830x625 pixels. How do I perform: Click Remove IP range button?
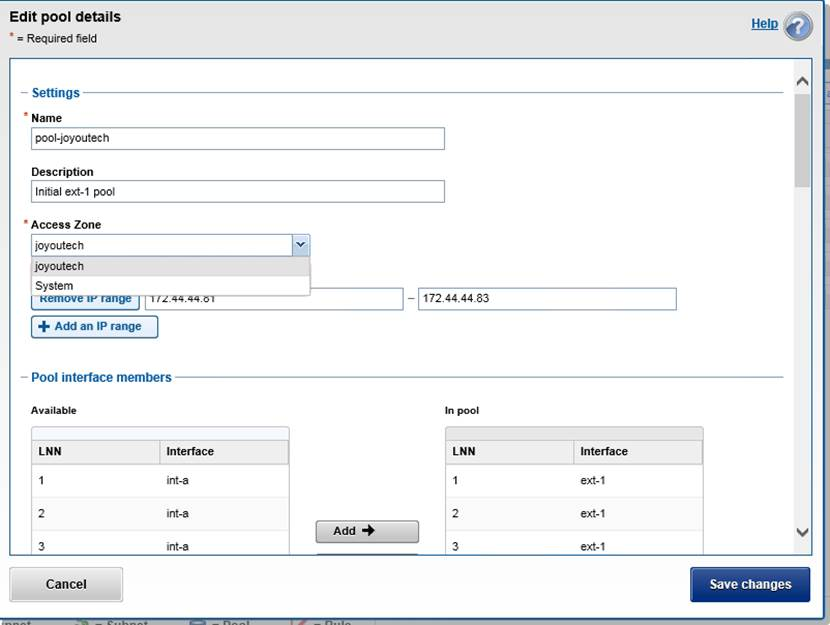(85, 300)
